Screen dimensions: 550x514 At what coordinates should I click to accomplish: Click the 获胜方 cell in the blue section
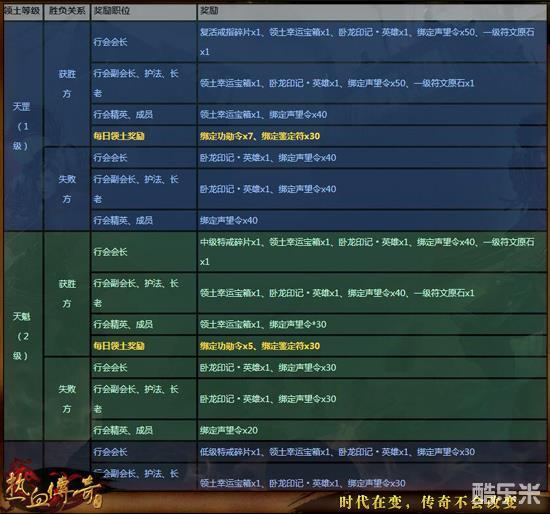pos(67,84)
